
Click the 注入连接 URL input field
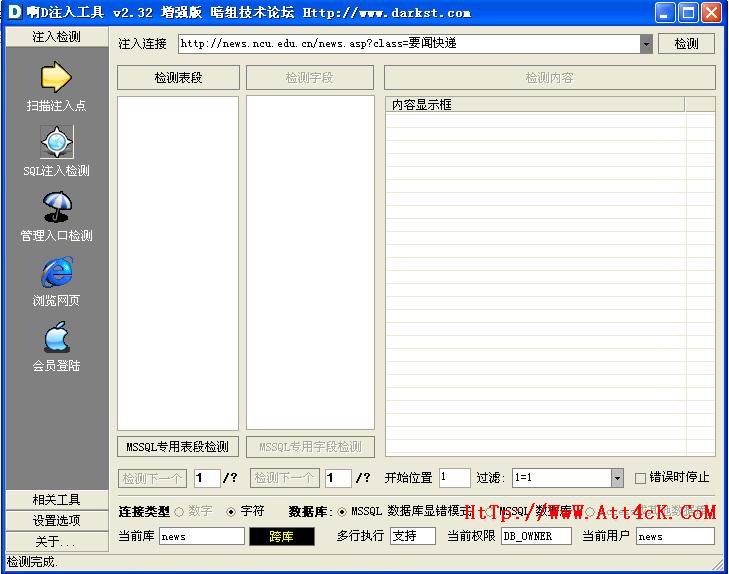pos(409,44)
